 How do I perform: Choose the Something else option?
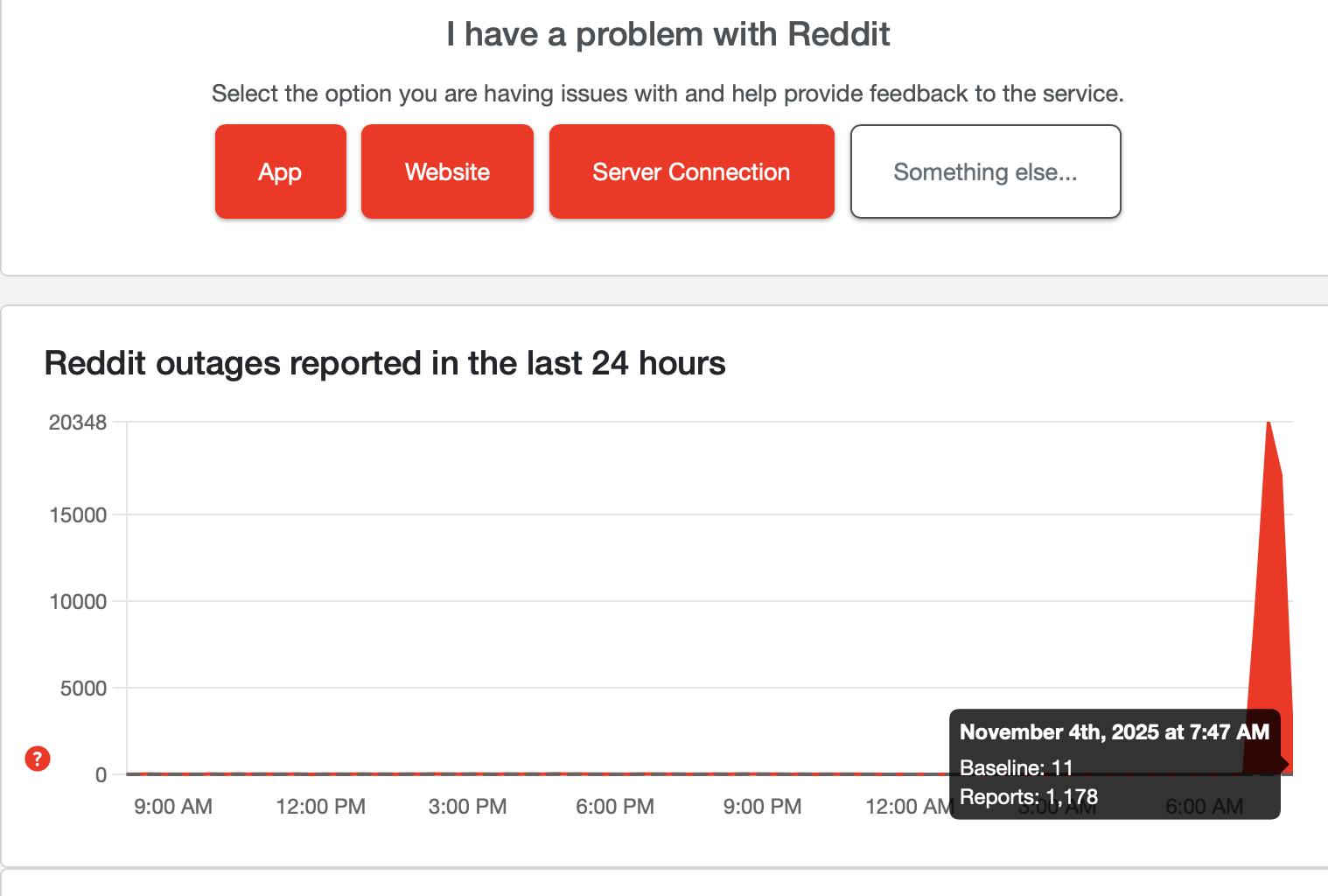pyautogui.click(x=985, y=171)
